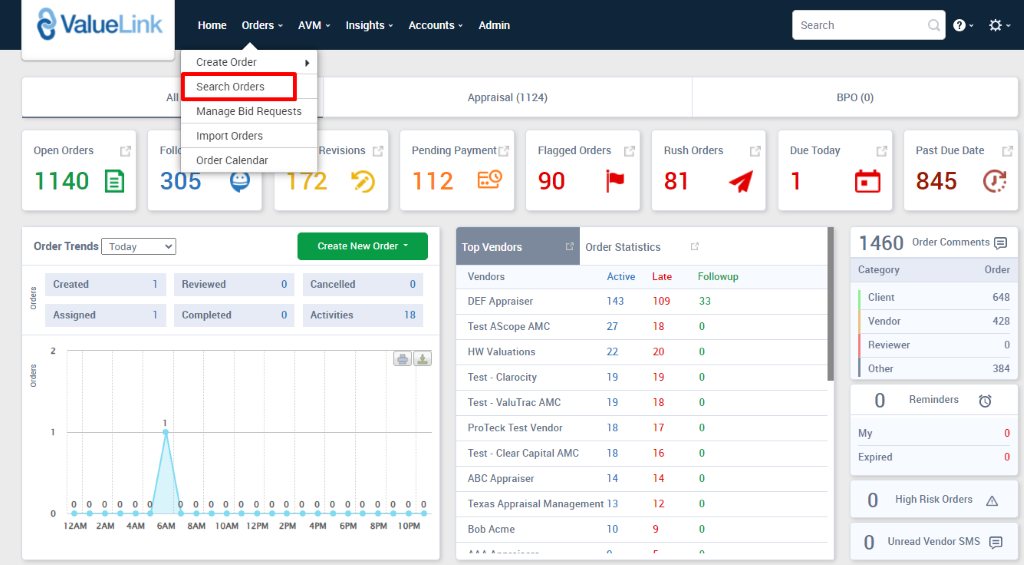The height and width of the screenshot is (565, 1024).
Task: Select Import Orders menu entry
Action: (x=249, y=136)
